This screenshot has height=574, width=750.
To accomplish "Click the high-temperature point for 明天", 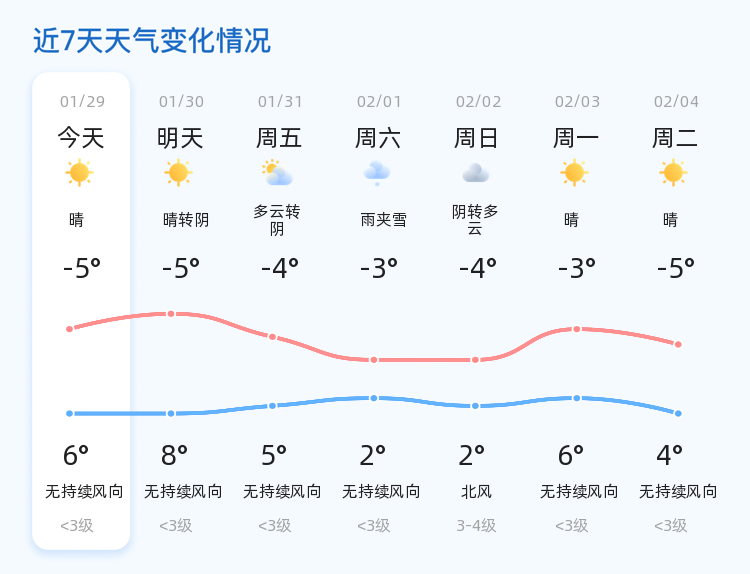I will 171,314.
